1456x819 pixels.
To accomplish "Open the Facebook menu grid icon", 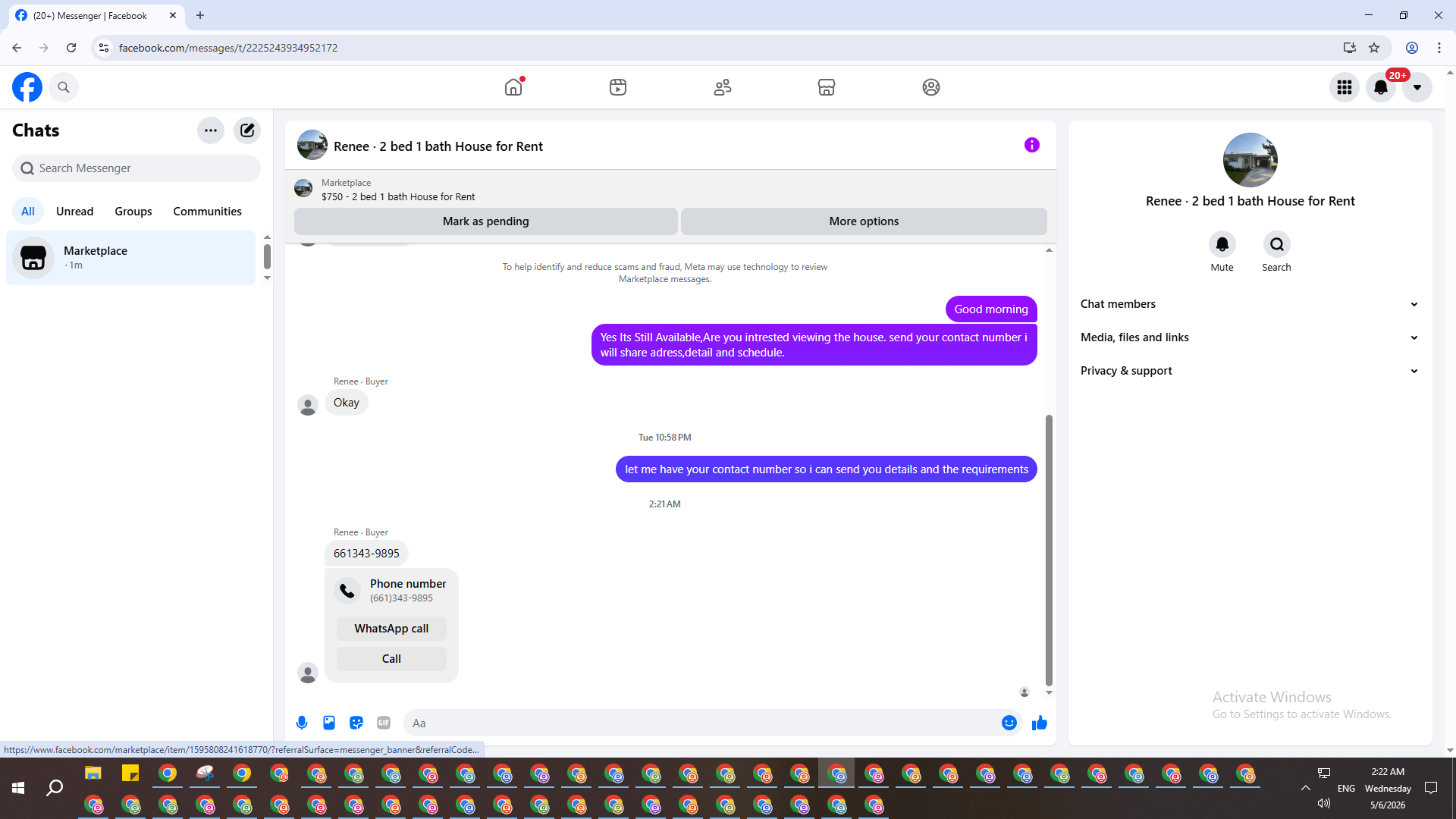I will click(1345, 87).
